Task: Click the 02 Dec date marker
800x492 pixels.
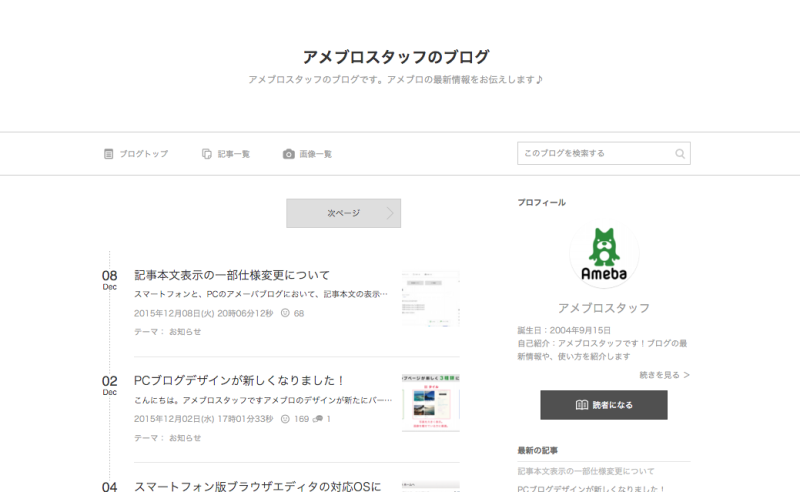Action: tap(110, 385)
